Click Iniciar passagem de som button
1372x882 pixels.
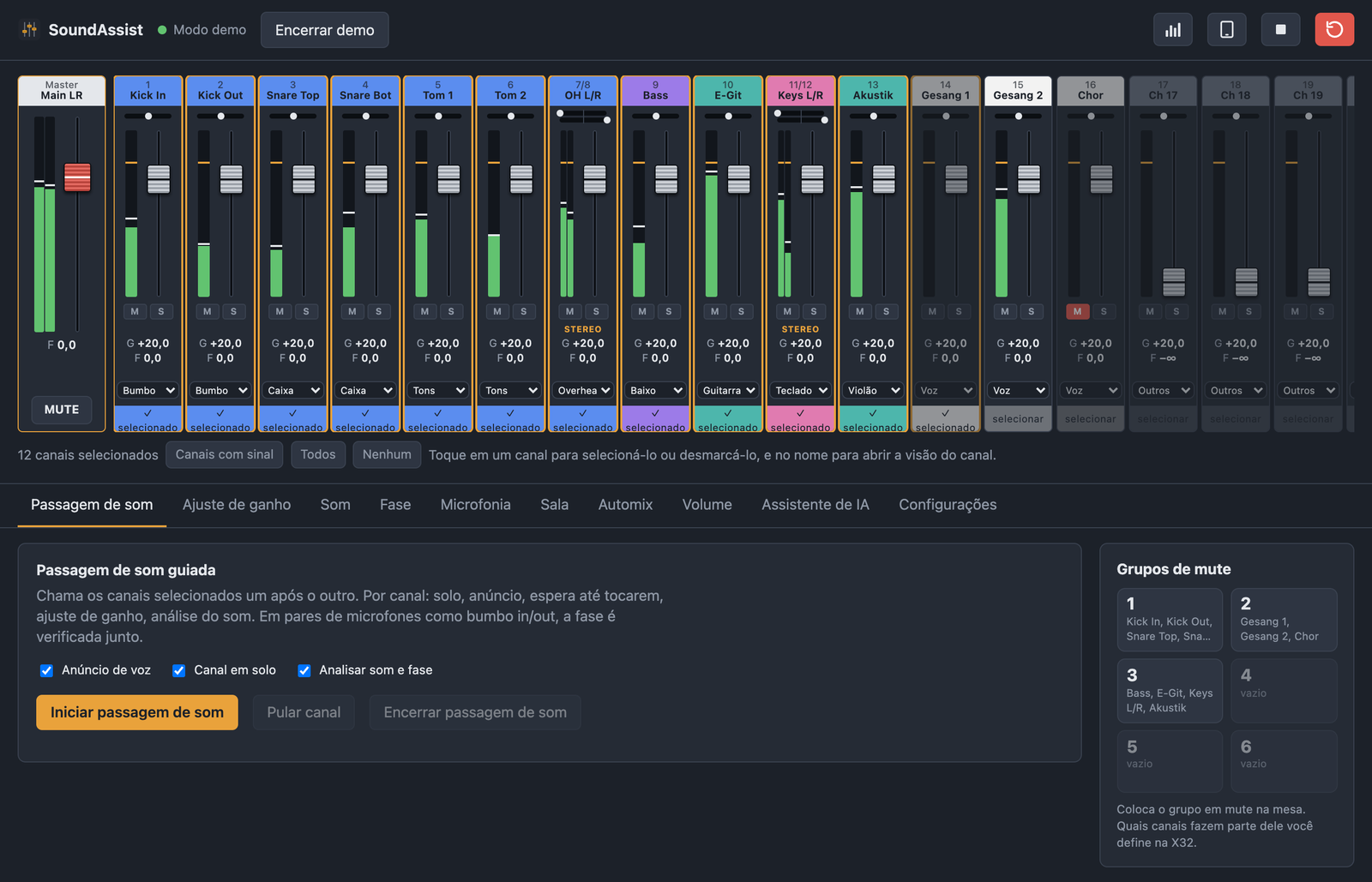(x=137, y=712)
